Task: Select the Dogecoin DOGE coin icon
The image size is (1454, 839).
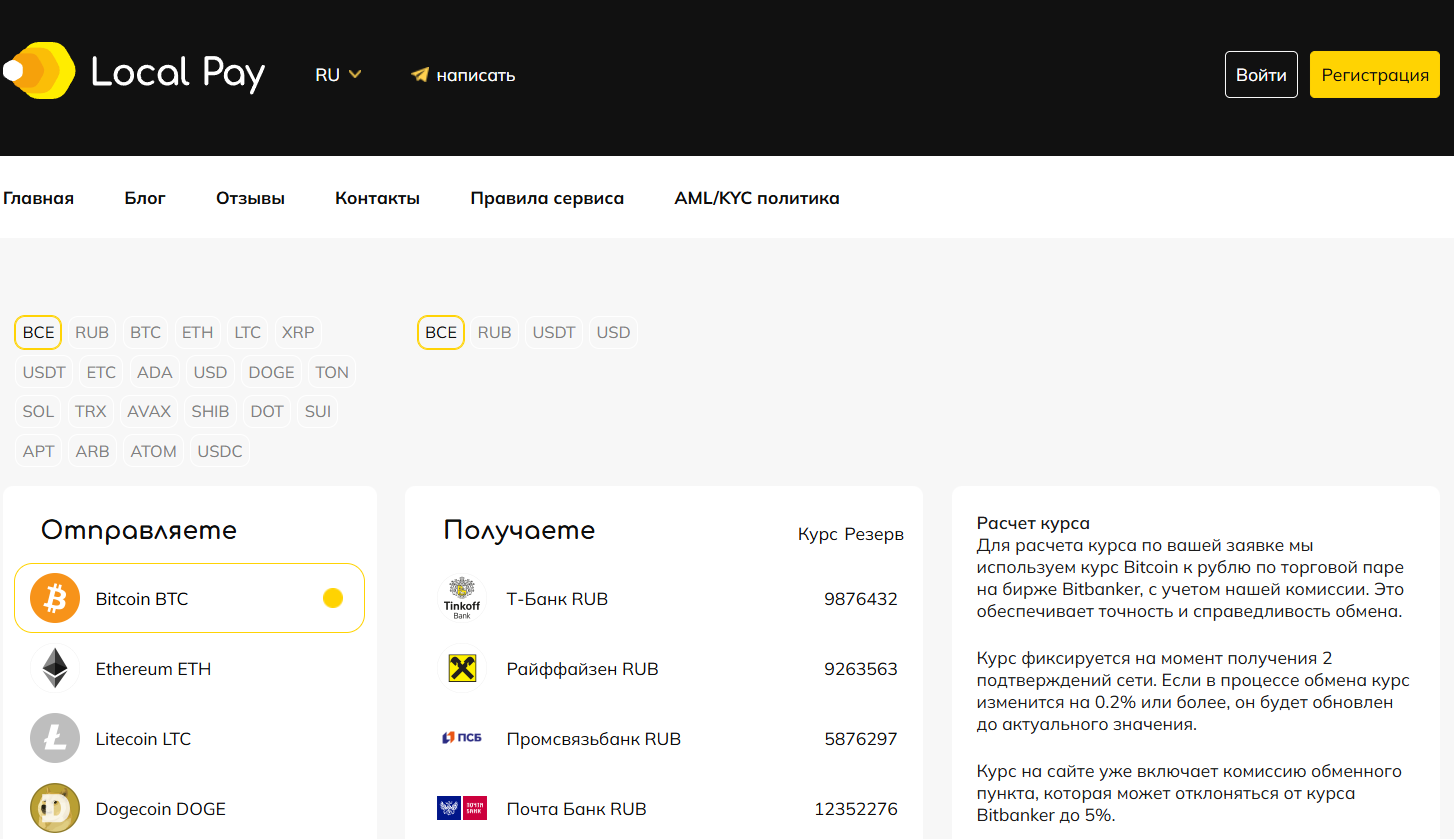Action: pos(55,808)
